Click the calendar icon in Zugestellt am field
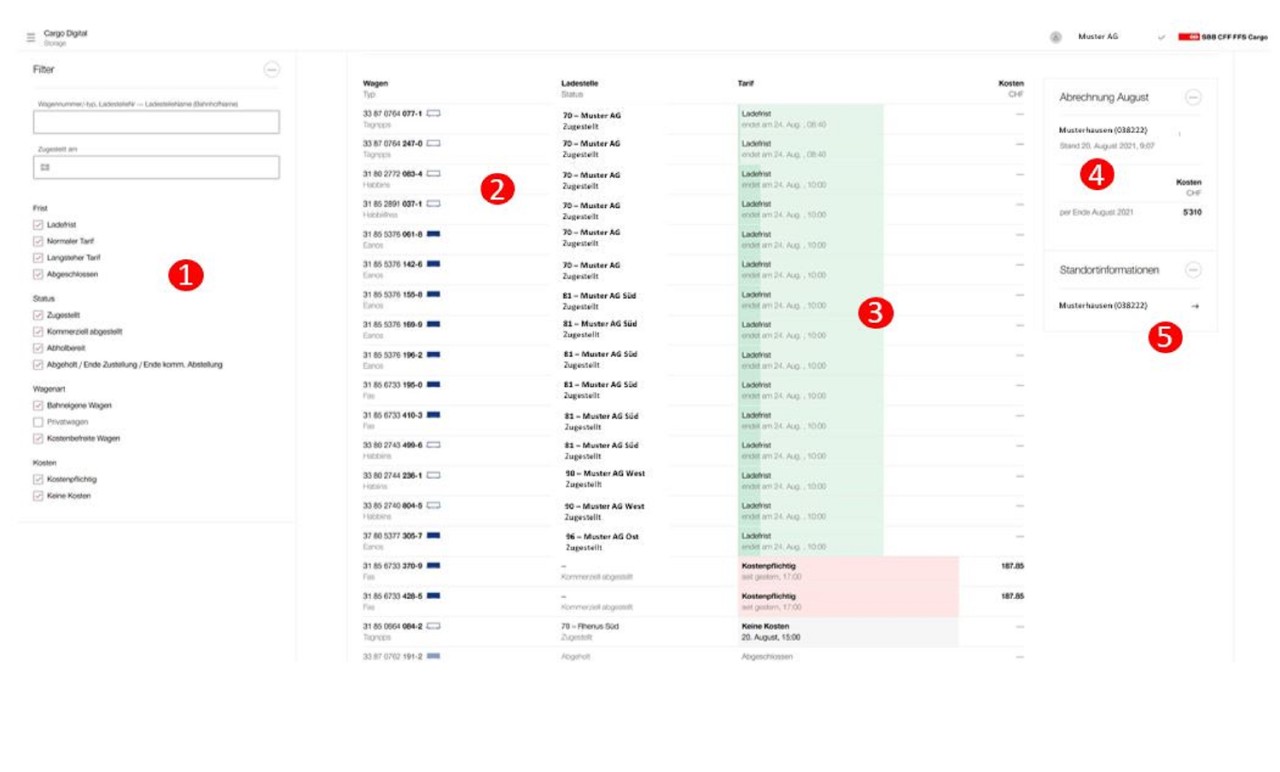 (45, 168)
